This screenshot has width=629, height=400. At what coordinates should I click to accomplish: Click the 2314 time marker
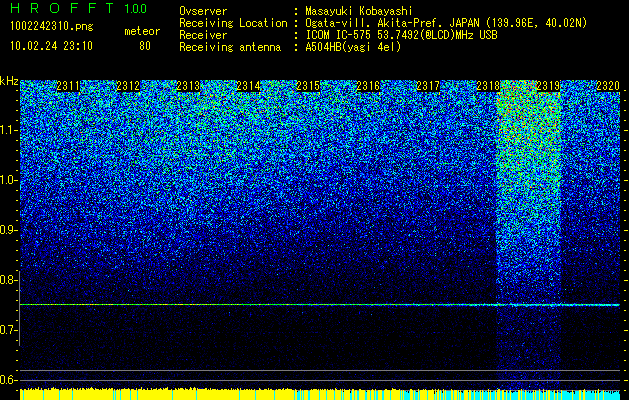point(248,86)
